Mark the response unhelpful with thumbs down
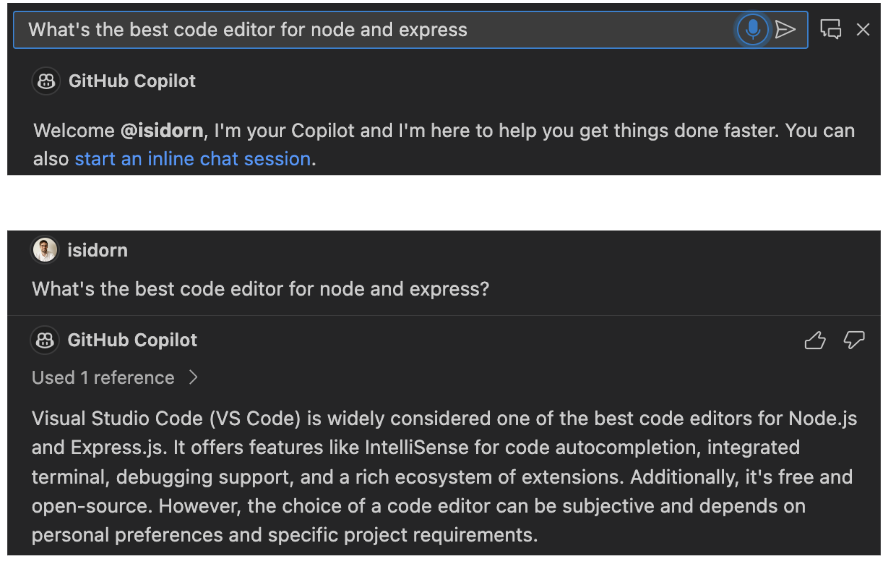 click(853, 341)
